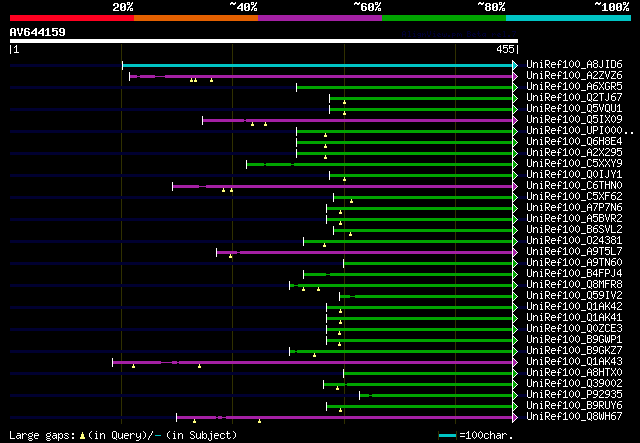Screen dimensions: 640x443
Task: Open hit UniRef100_Q8WH67
Action: [574, 417]
